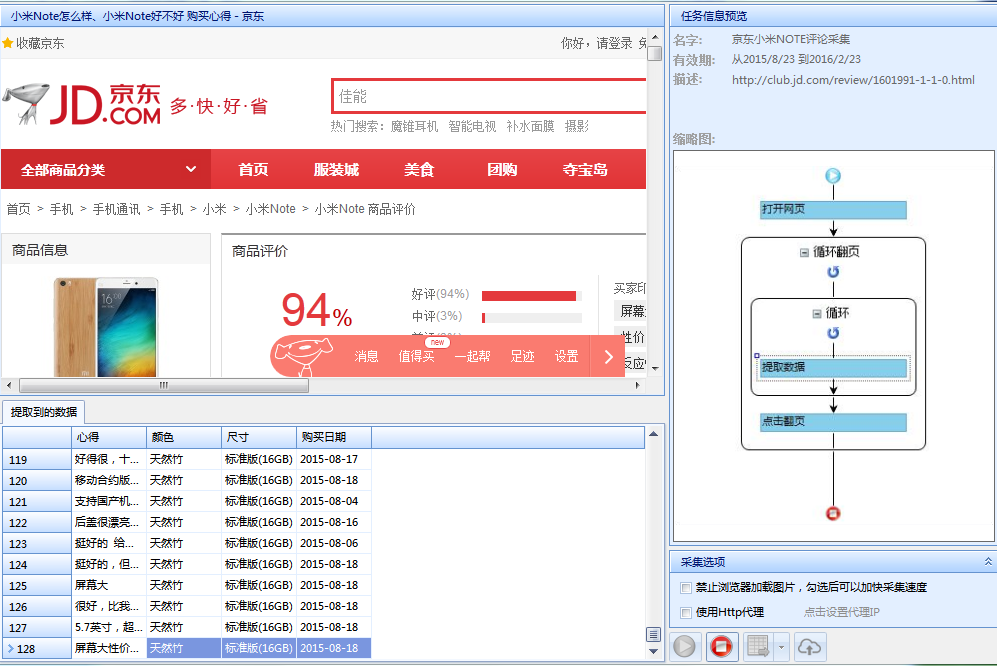Click 足迹 on the floating bar

point(523,356)
